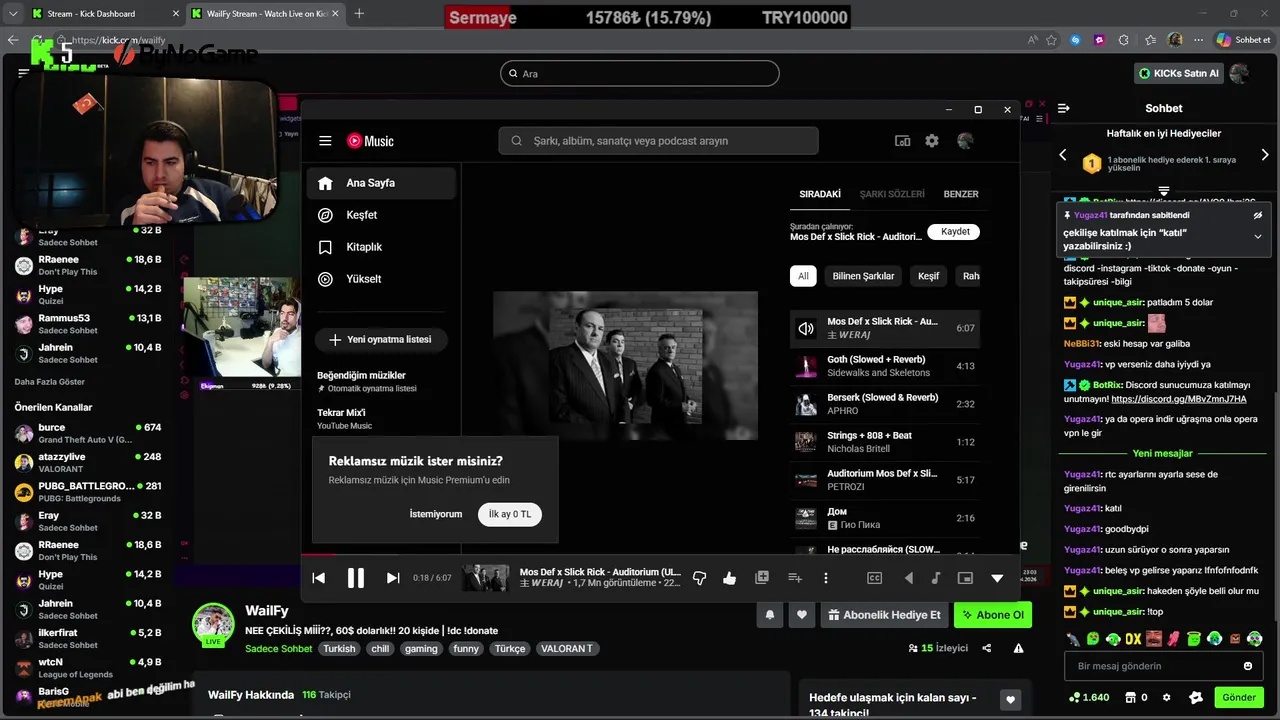Dislike the current song

pyautogui.click(x=699, y=578)
